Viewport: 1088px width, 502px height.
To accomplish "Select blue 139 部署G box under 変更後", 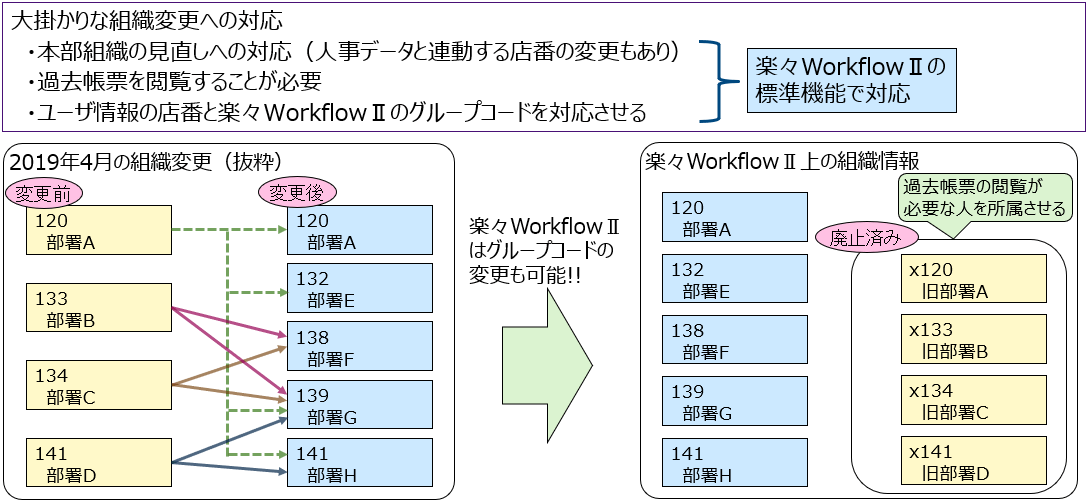I will [x=360, y=404].
